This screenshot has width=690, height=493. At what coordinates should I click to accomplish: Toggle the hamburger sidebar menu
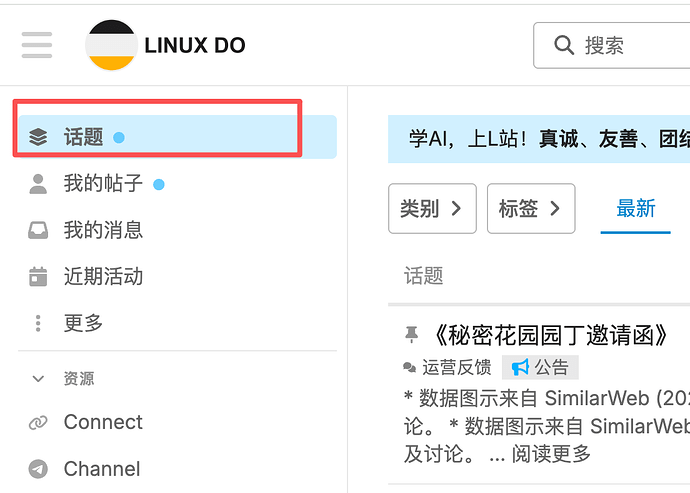coord(37,45)
